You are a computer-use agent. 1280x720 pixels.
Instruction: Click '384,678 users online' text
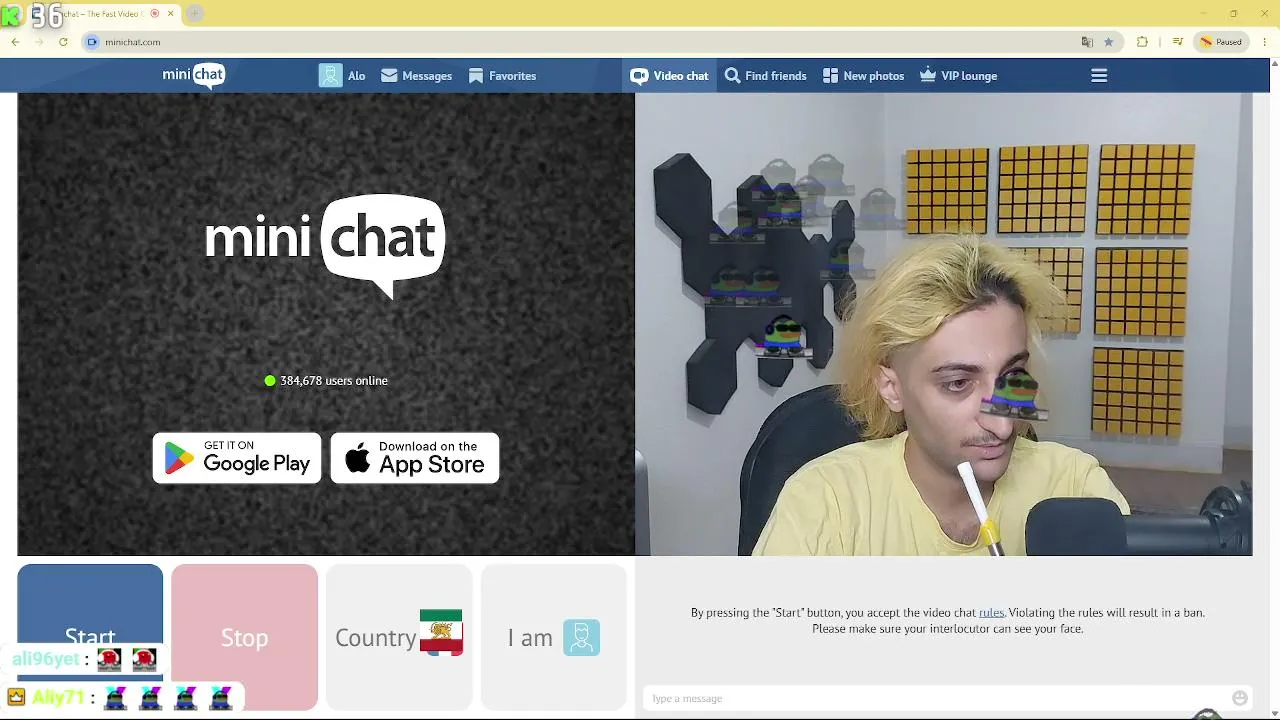coord(334,381)
